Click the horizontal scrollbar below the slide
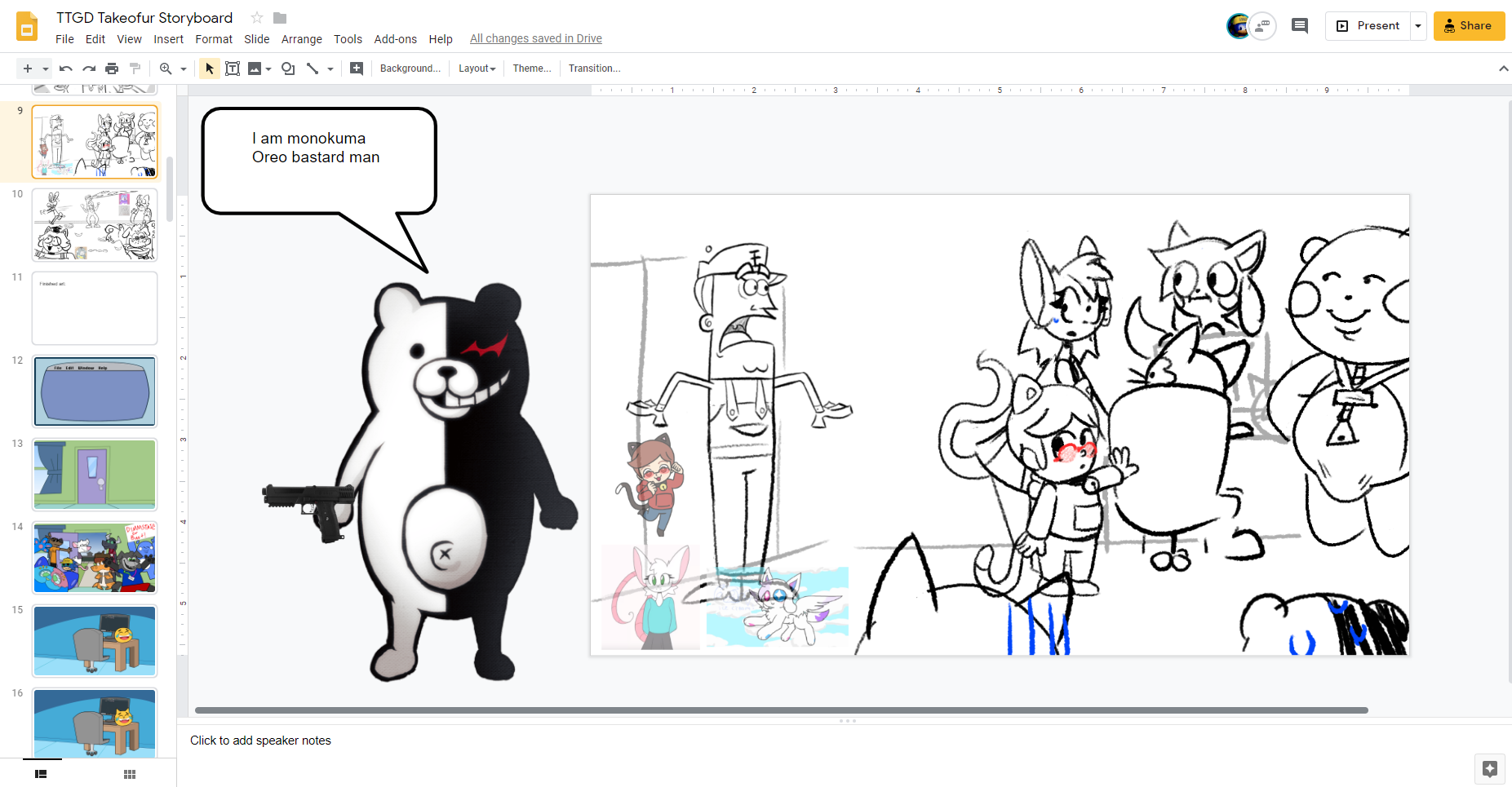 781,710
